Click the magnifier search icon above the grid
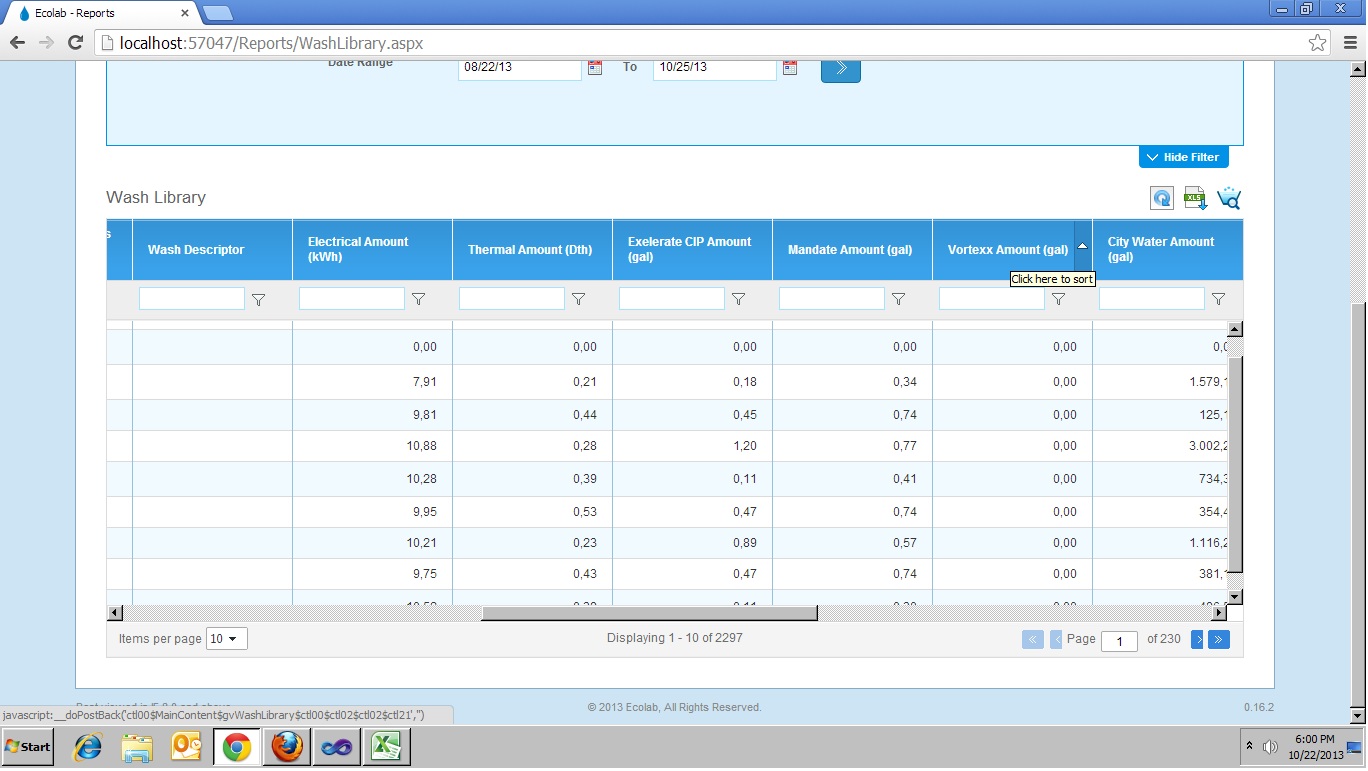The image size is (1368, 771). click(1229, 198)
